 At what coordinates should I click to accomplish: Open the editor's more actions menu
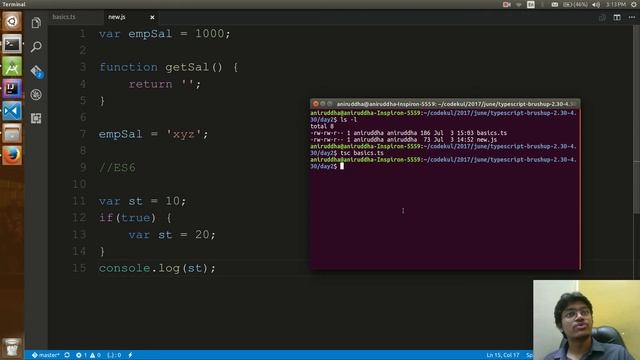632,17
